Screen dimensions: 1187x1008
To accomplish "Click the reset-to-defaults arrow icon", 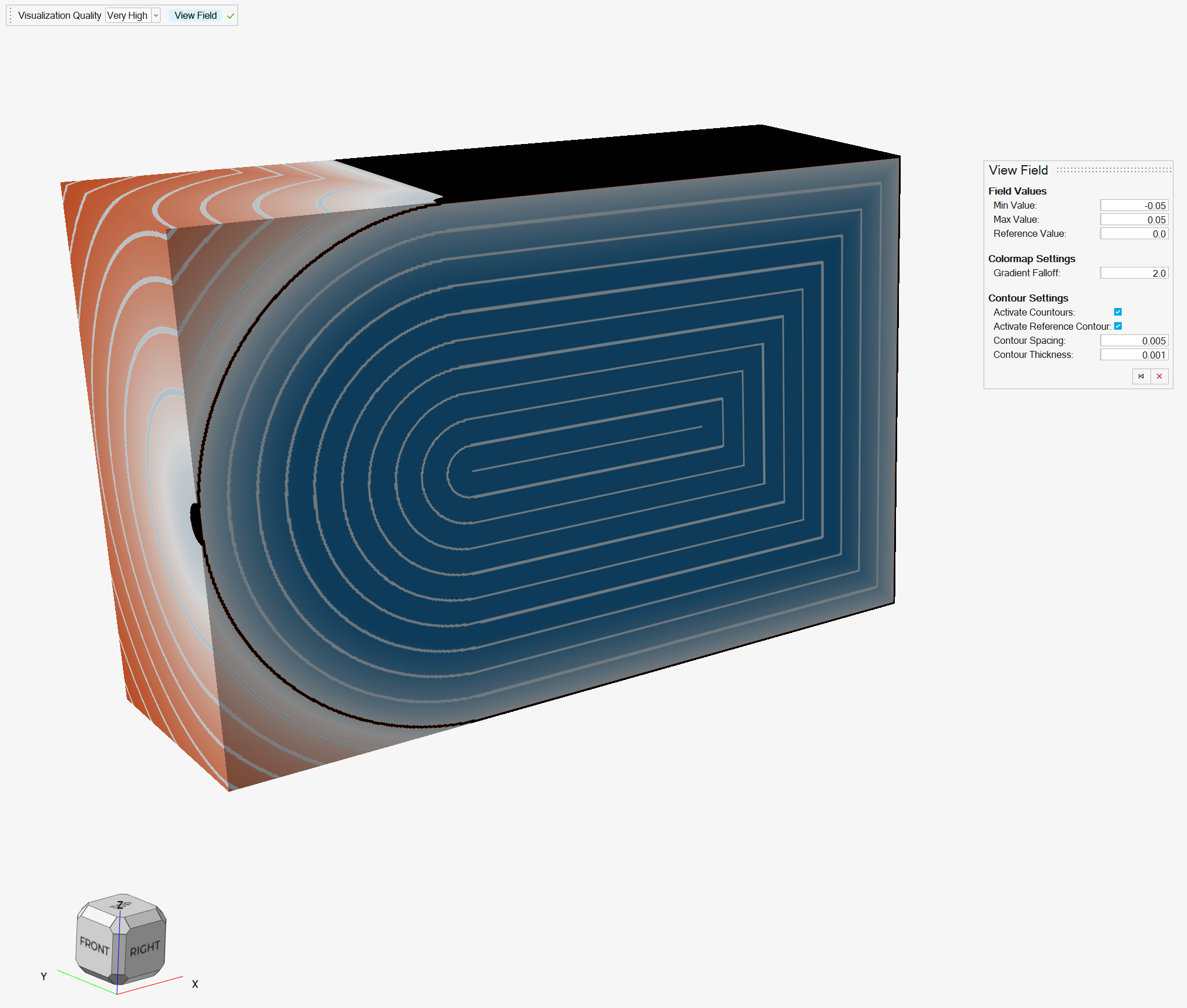I will coord(1141,376).
